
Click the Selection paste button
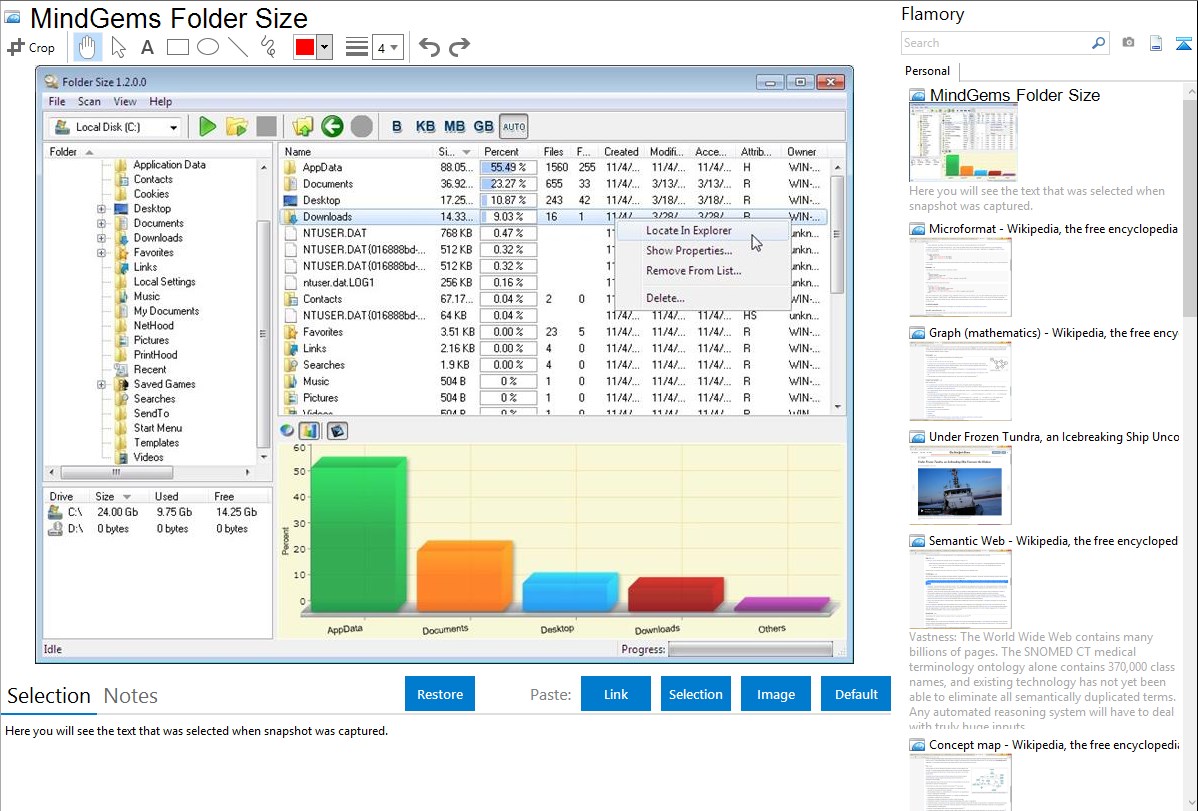[696, 694]
